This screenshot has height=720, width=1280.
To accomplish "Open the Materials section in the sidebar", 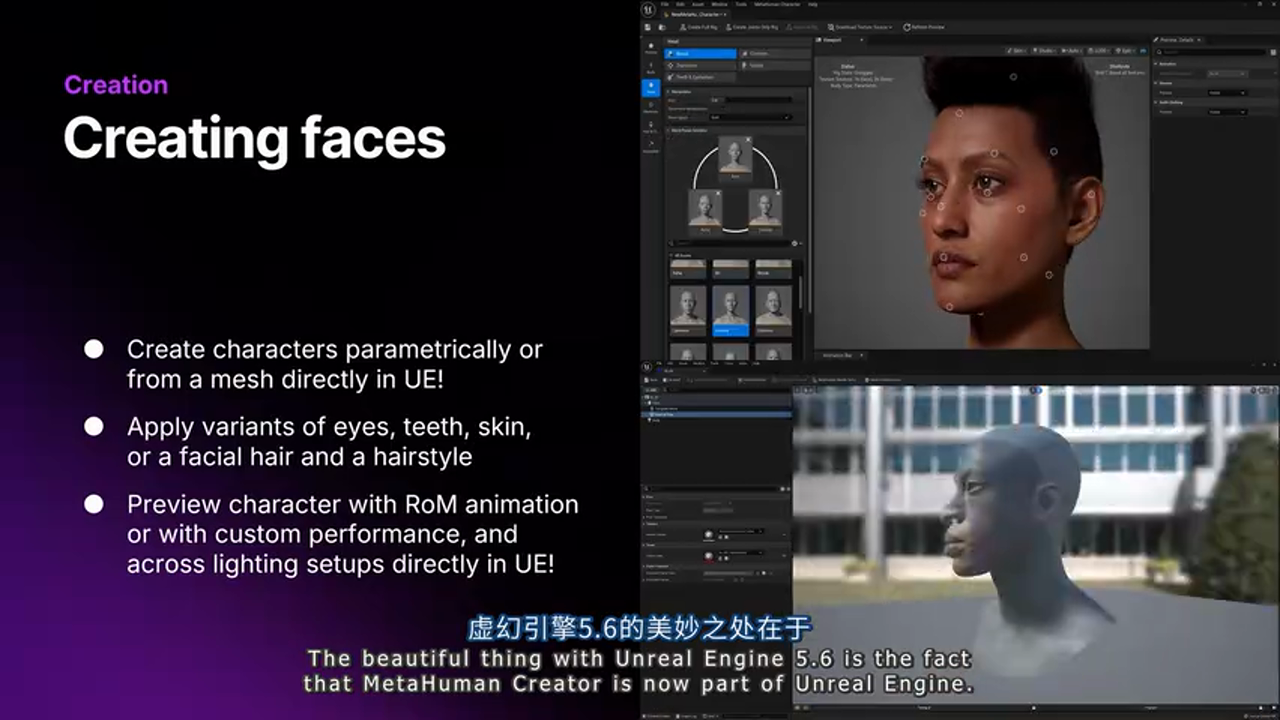I will pos(651,108).
